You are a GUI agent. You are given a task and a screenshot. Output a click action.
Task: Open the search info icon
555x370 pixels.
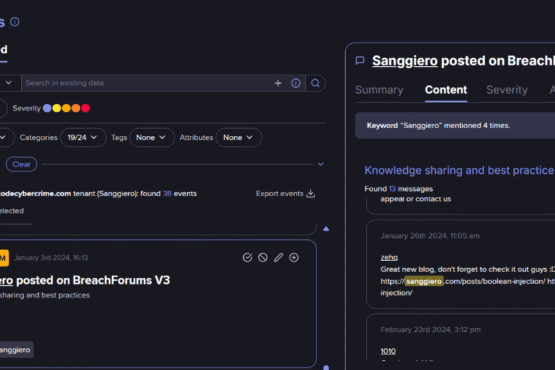296,83
